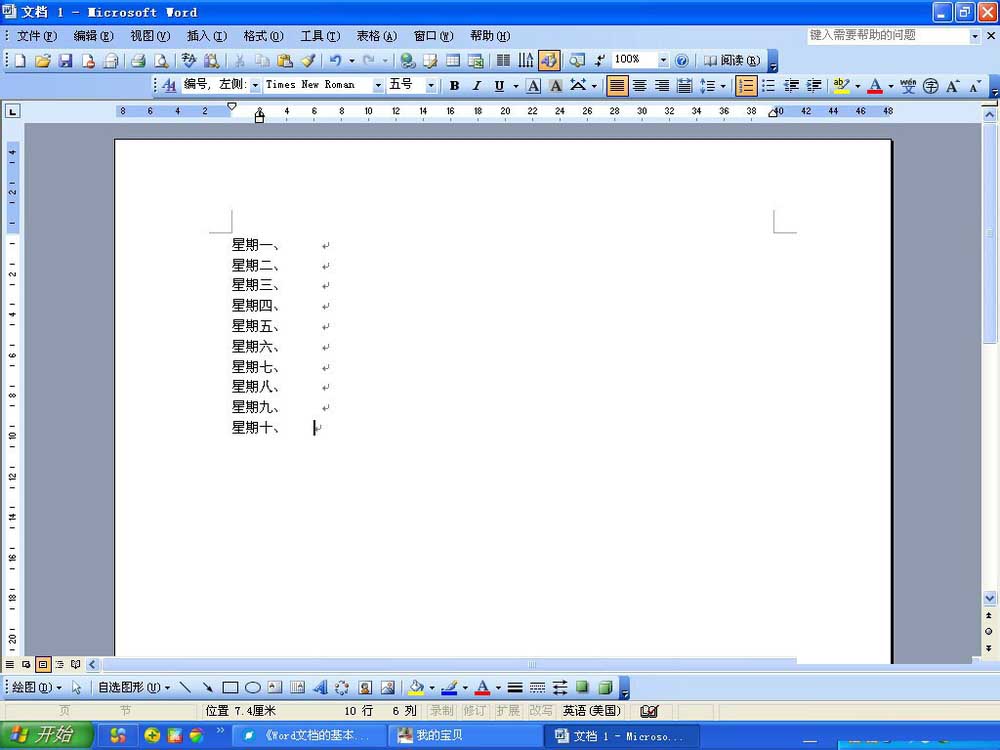Click the Help question mark icon
Screen dimensions: 1000x750
682,61
